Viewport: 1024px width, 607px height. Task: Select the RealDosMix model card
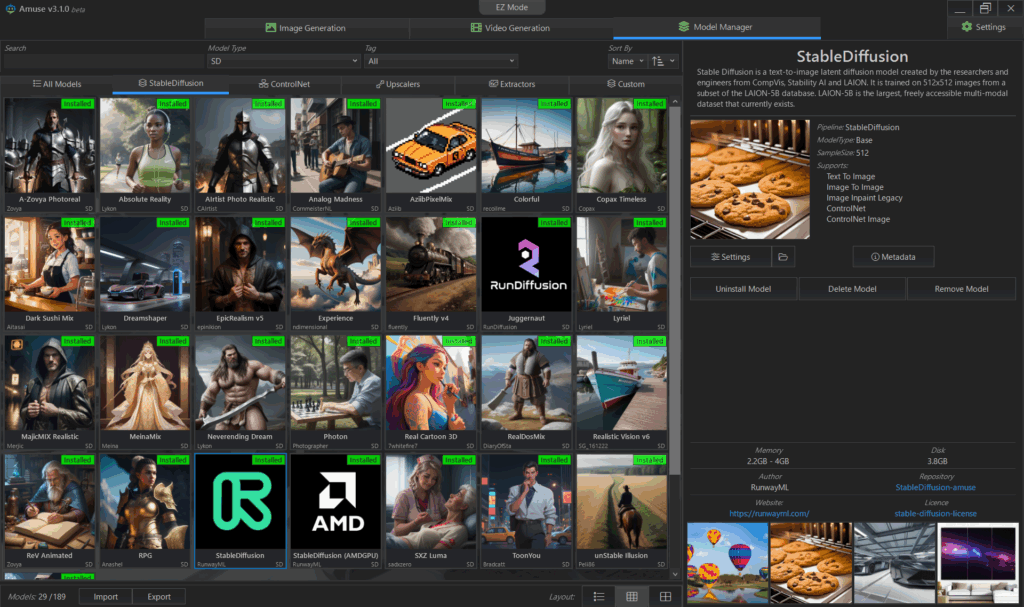(x=526, y=393)
